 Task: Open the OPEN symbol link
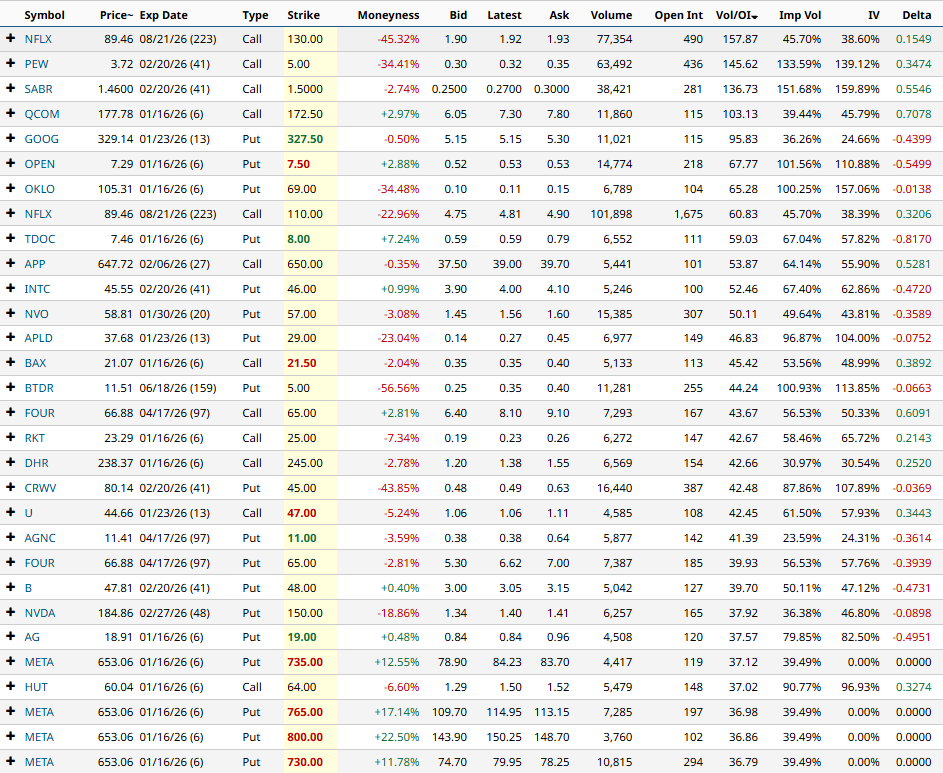tap(40, 164)
